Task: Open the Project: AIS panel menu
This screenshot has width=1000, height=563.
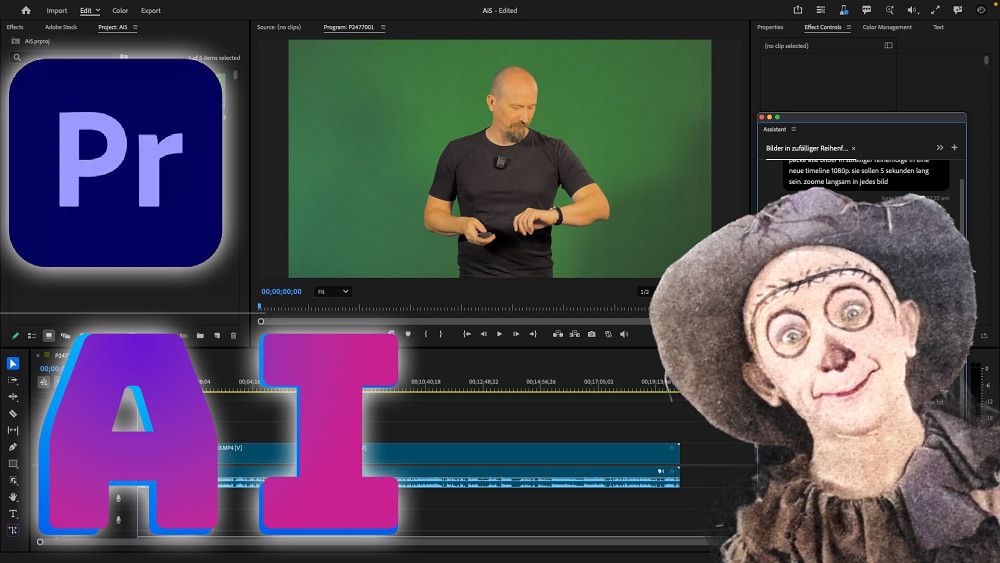Action: coord(135,27)
